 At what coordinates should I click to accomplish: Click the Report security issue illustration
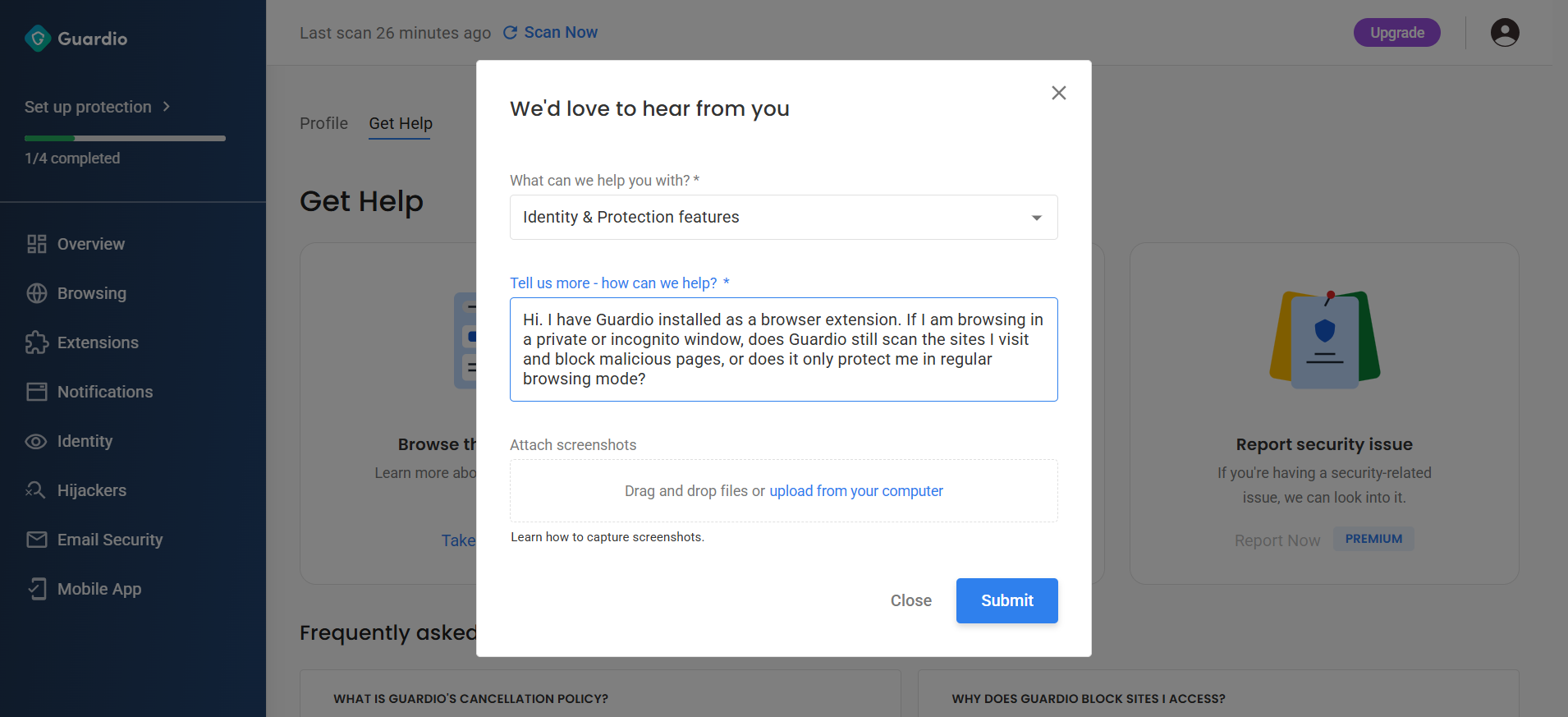coord(1324,339)
